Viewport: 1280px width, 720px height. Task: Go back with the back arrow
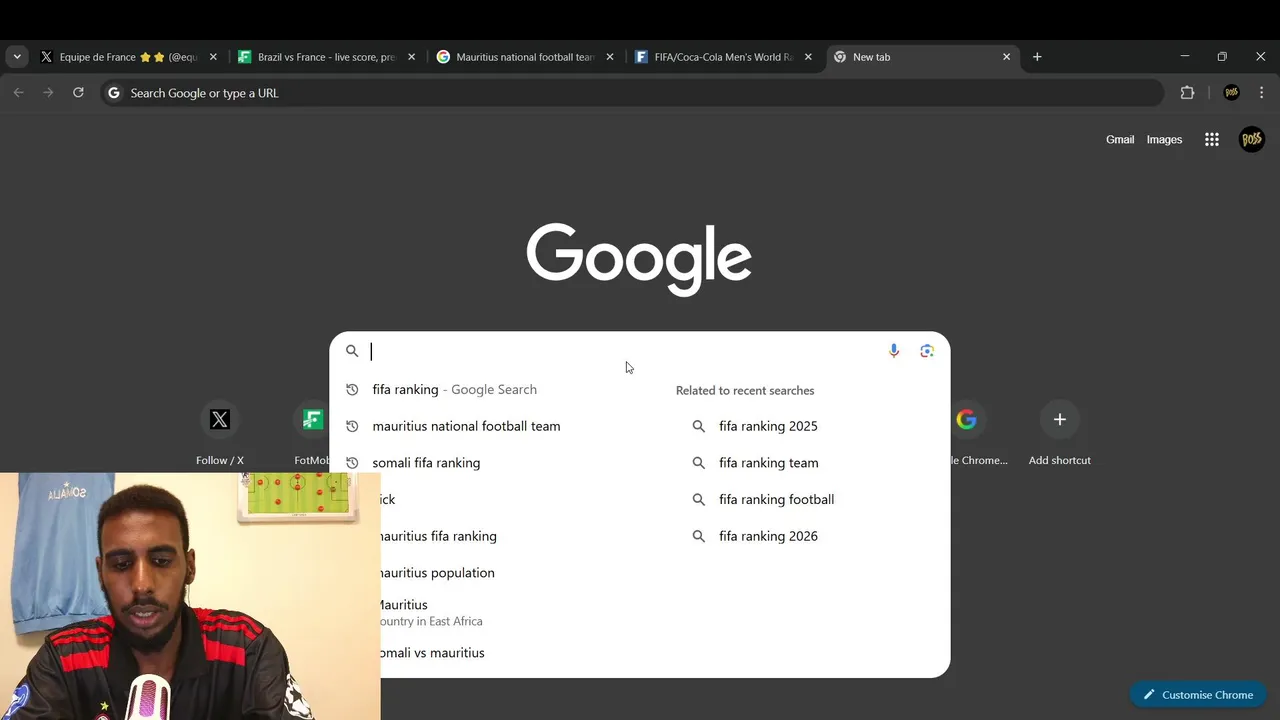point(19,93)
